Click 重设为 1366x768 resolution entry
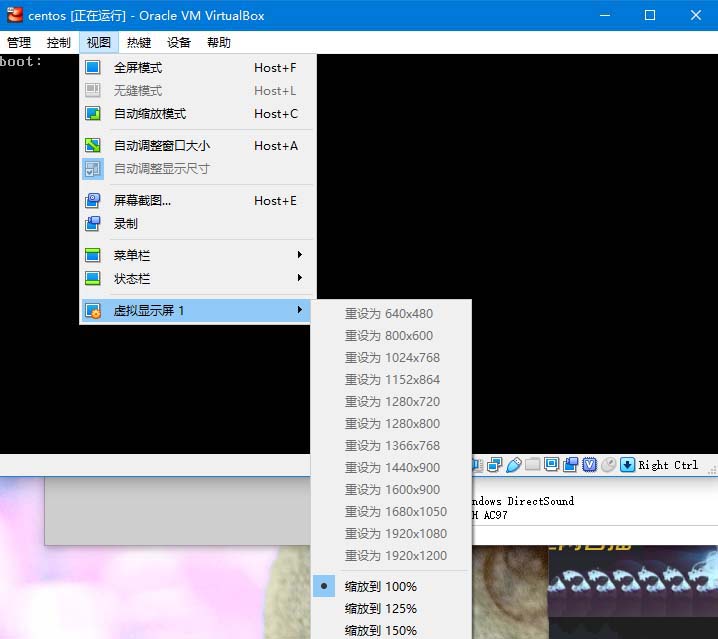The width and height of the screenshot is (718, 639). 391,445
